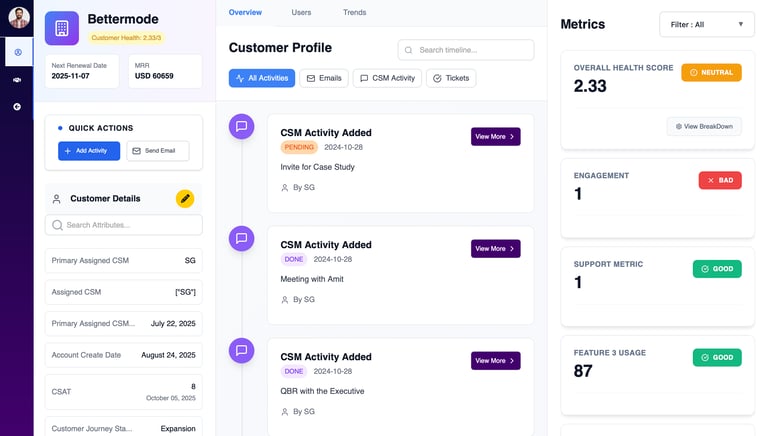Viewport: 768px width, 436px height.
Task: Select the row showing July 22, 2025
Action: click(123, 323)
